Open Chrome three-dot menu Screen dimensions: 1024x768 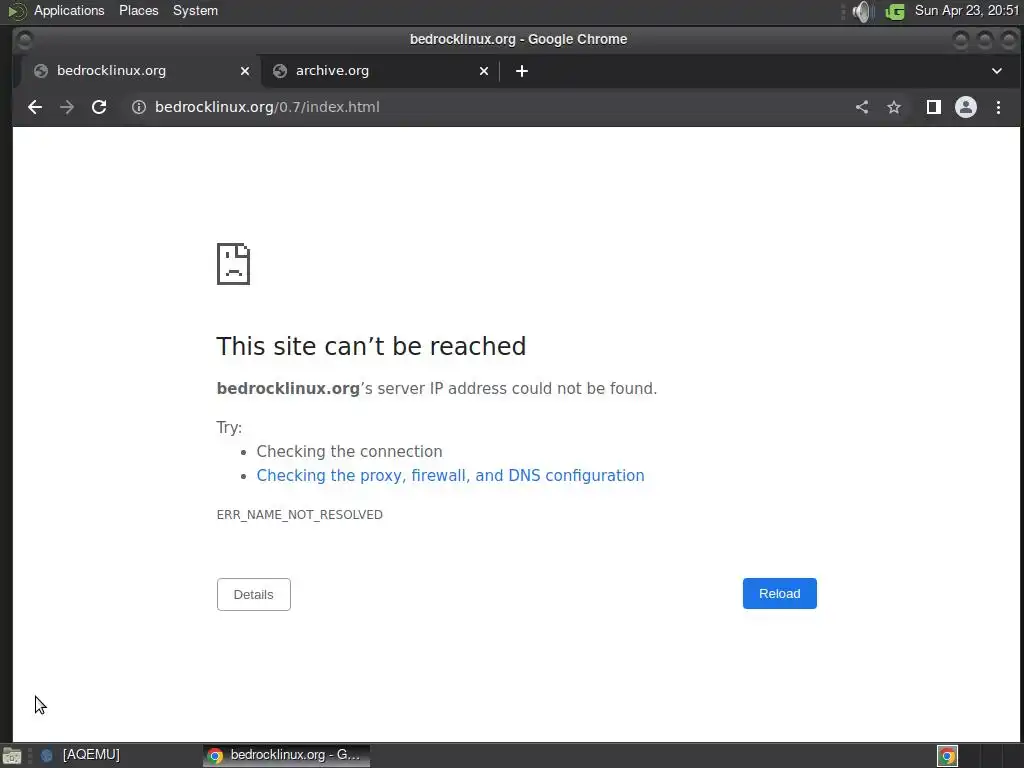(998, 107)
